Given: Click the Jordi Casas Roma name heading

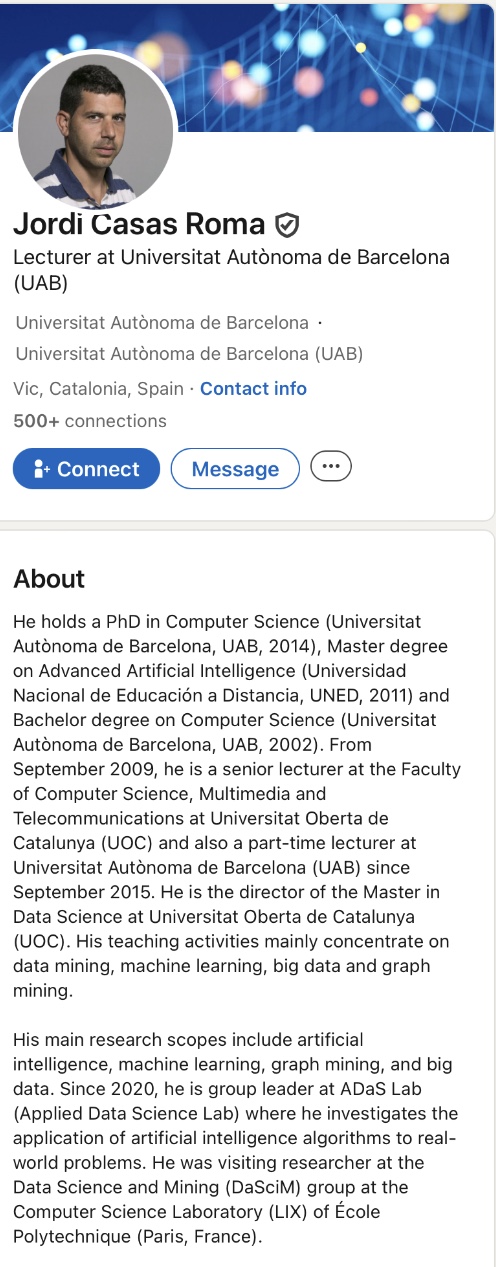Looking at the screenshot, I should [x=139, y=225].
